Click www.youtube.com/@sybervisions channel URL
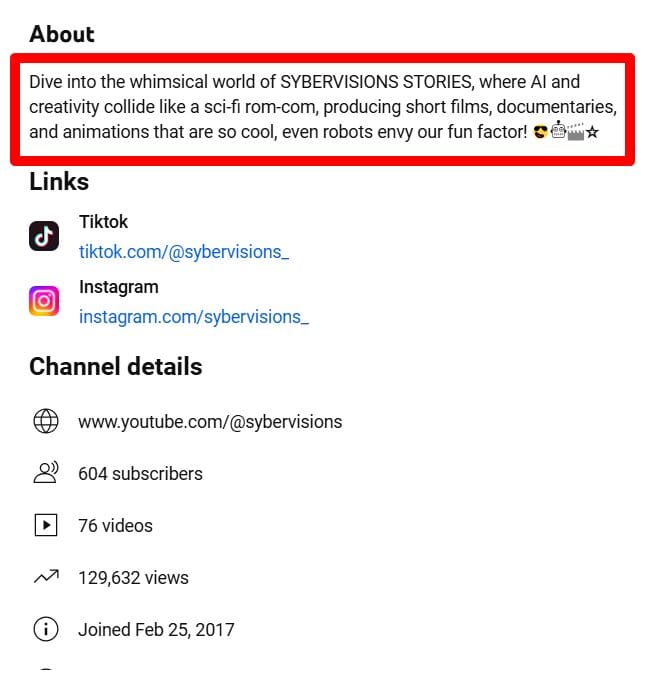This screenshot has width=646, height=682. (210, 422)
